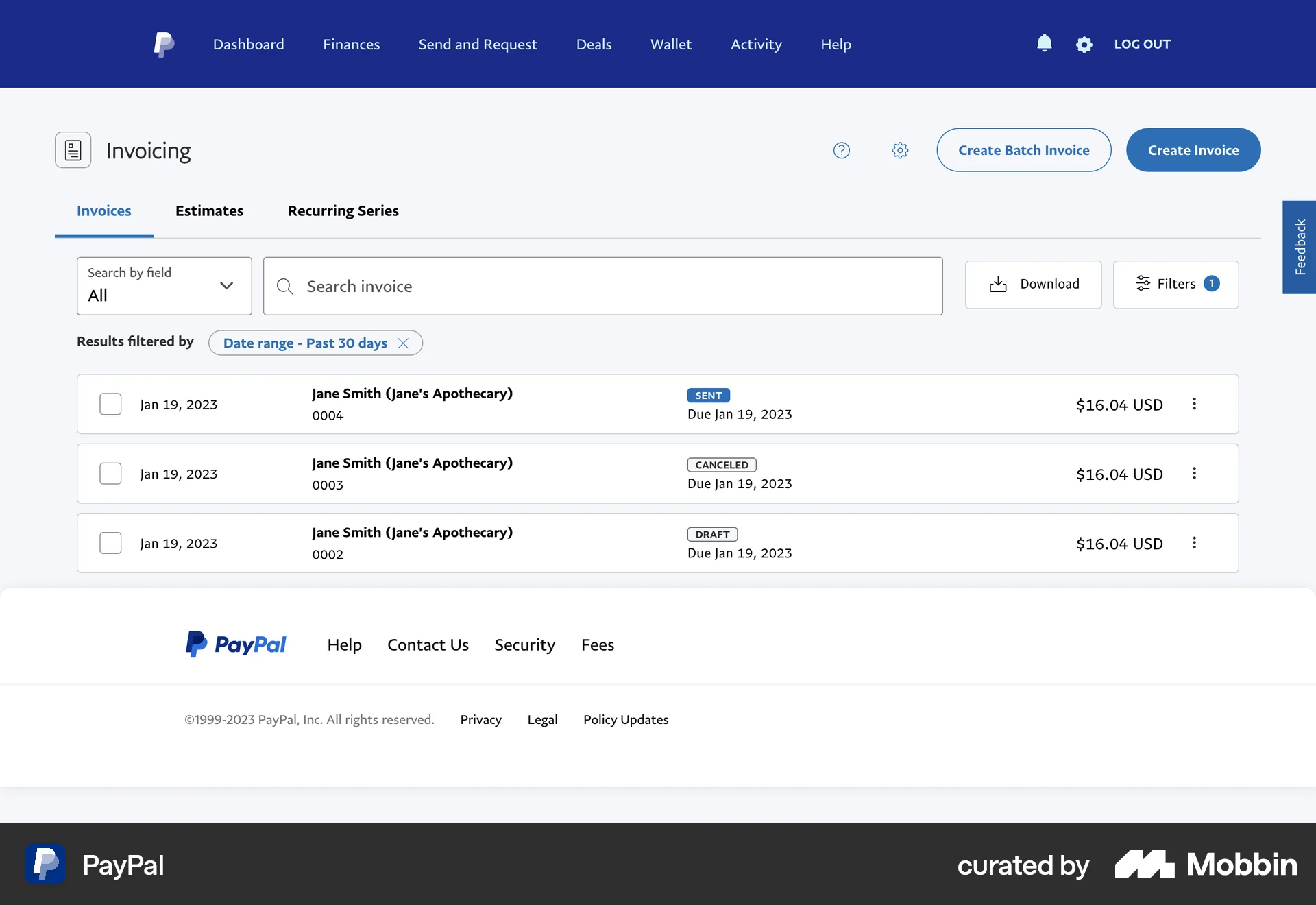This screenshot has width=1316, height=905.
Task: Expand the Search by field dropdown
Action: point(226,286)
